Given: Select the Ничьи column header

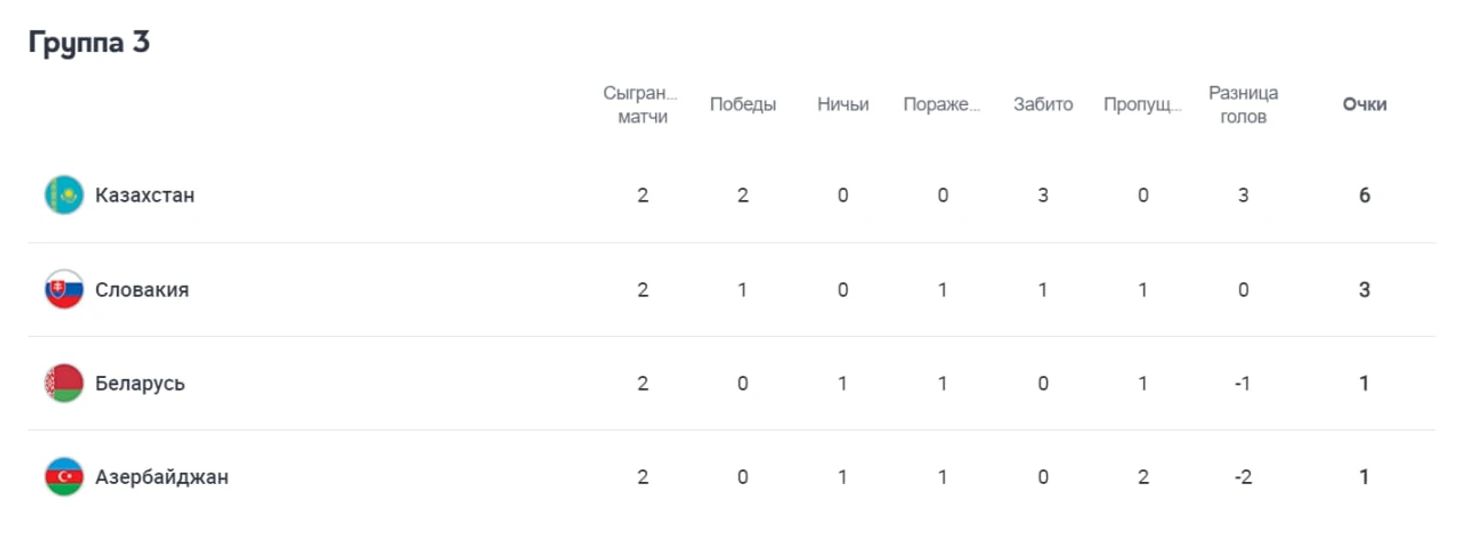Looking at the screenshot, I should pyautogui.click(x=843, y=104).
